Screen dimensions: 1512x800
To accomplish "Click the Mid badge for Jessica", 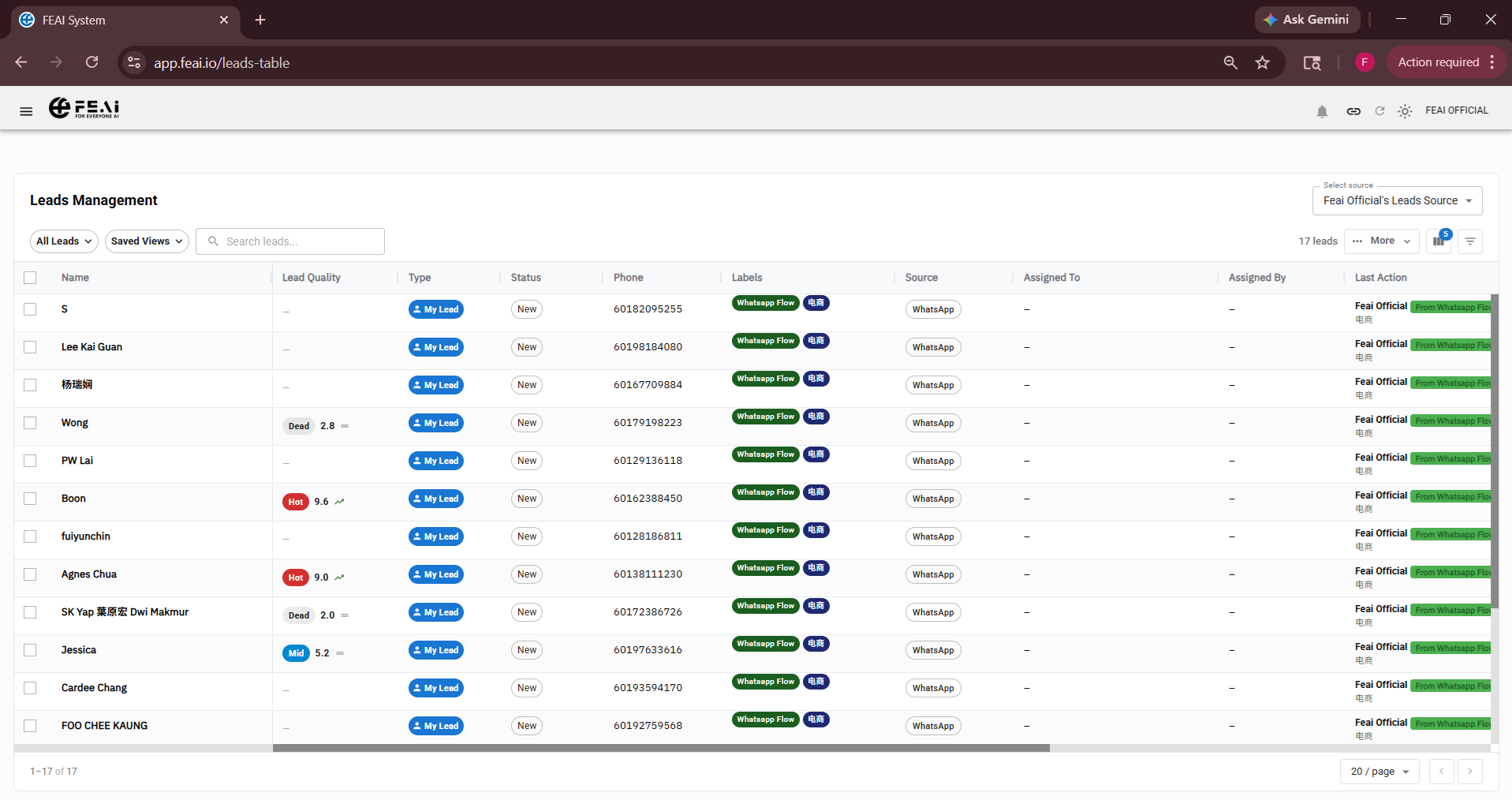I will pyautogui.click(x=297, y=653).
